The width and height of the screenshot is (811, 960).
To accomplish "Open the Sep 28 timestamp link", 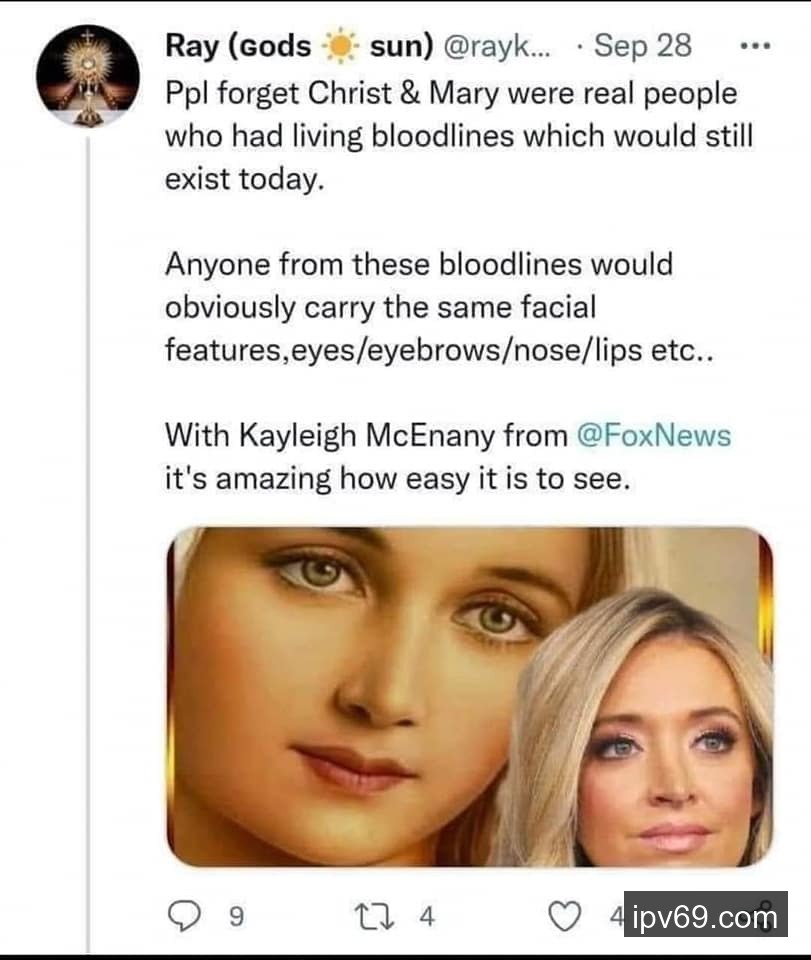I will 642,47.
